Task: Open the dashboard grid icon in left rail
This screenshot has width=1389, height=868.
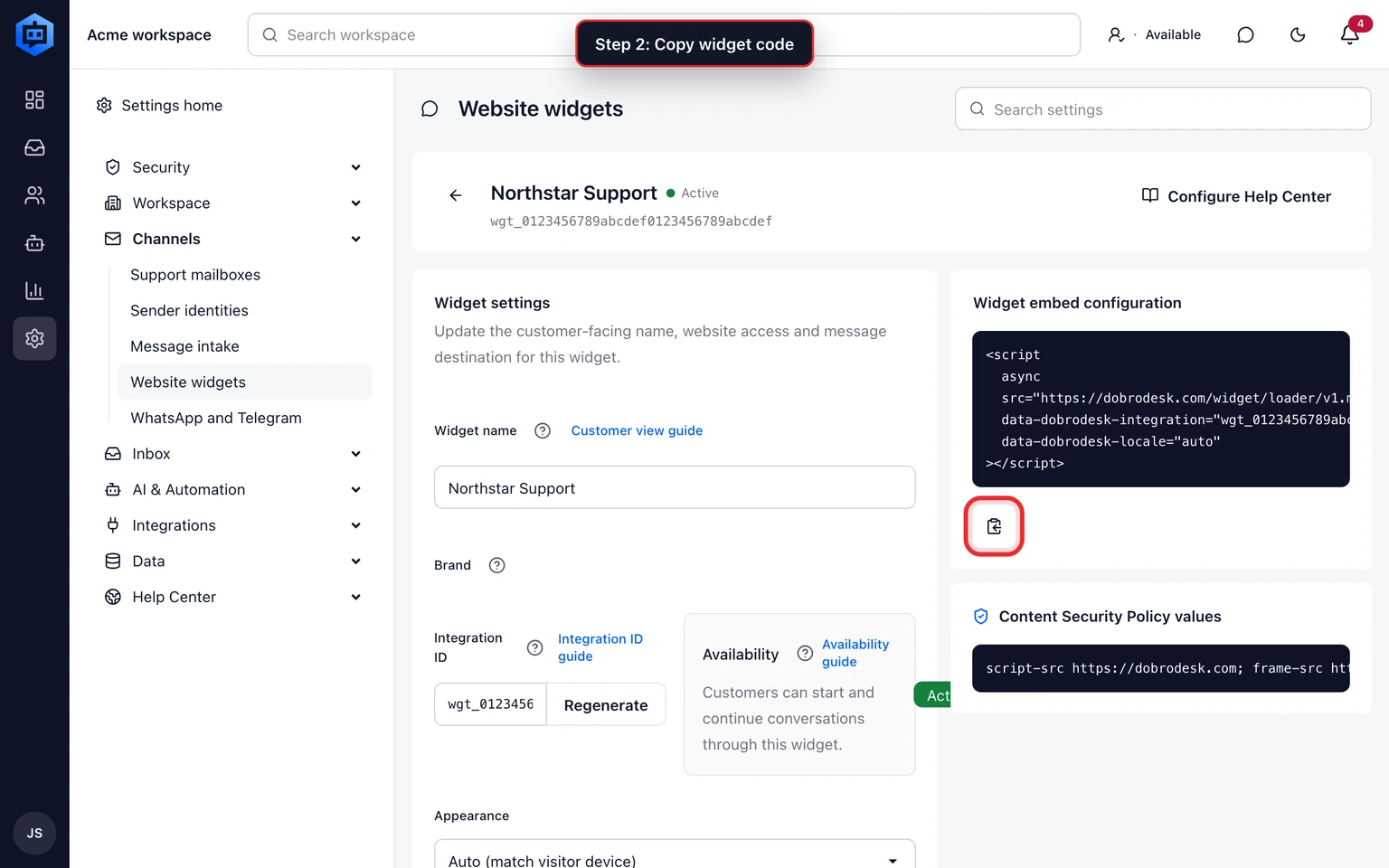Action: click(x=34, y=99)
